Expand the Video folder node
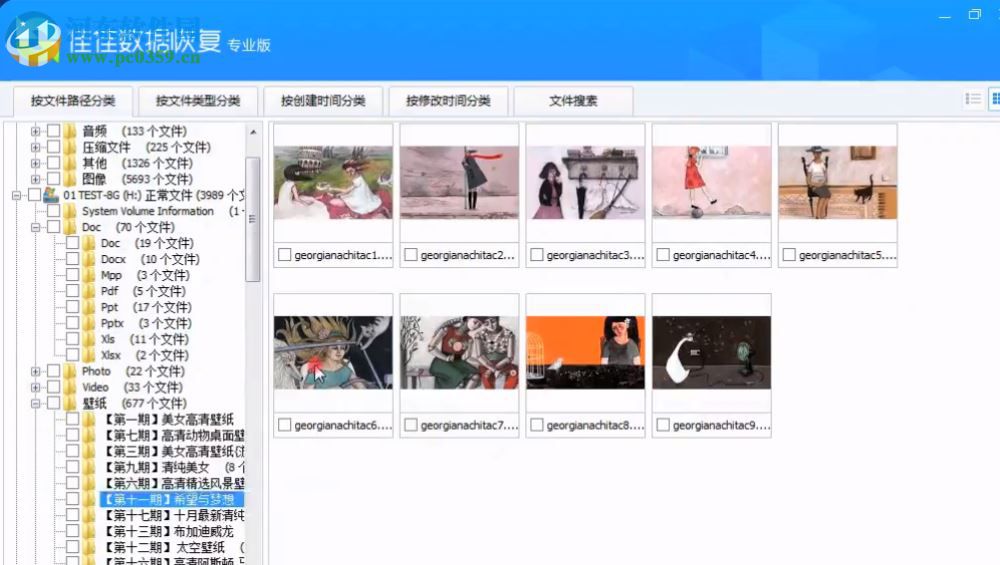The image size is (1000, 565). [36, 387]
